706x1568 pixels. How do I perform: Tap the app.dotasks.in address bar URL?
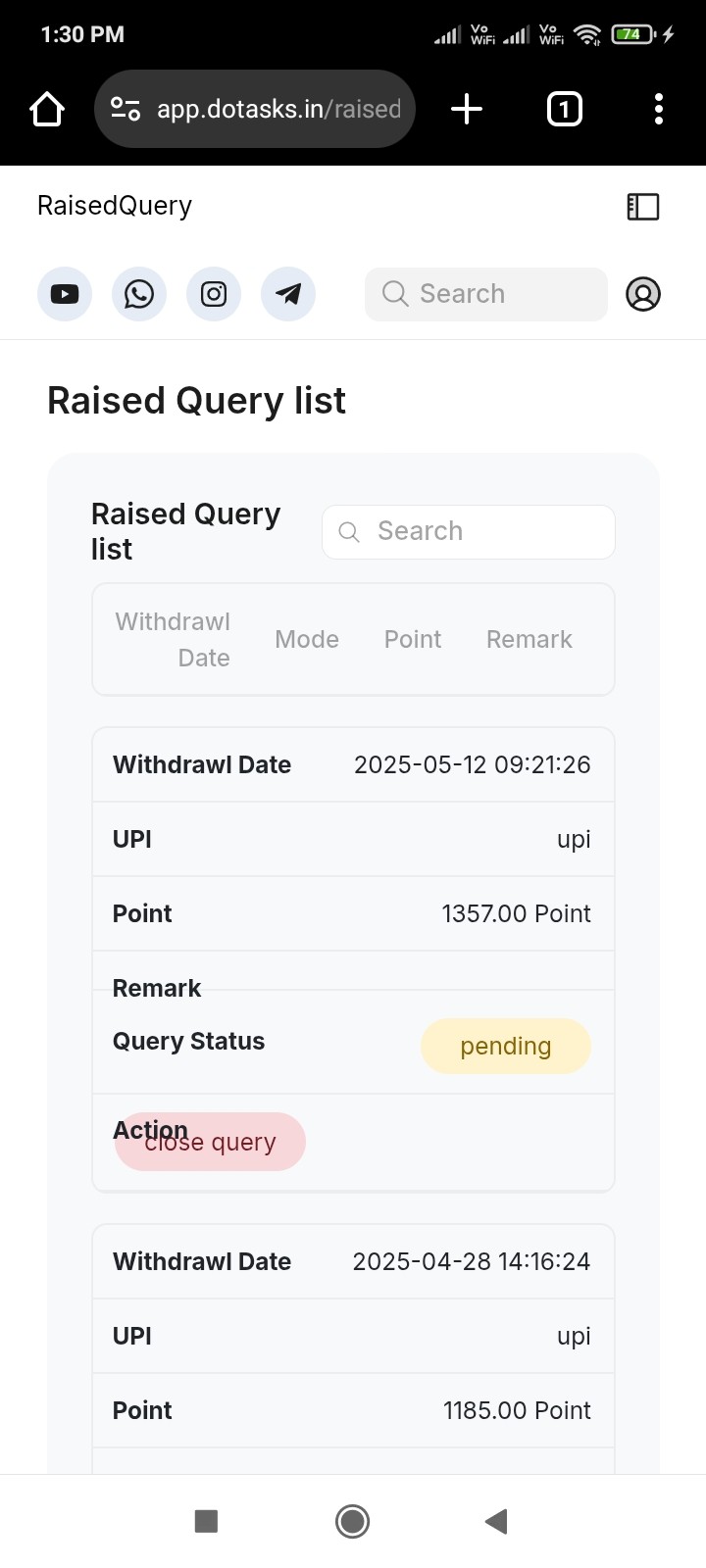(x=279, y=109)
